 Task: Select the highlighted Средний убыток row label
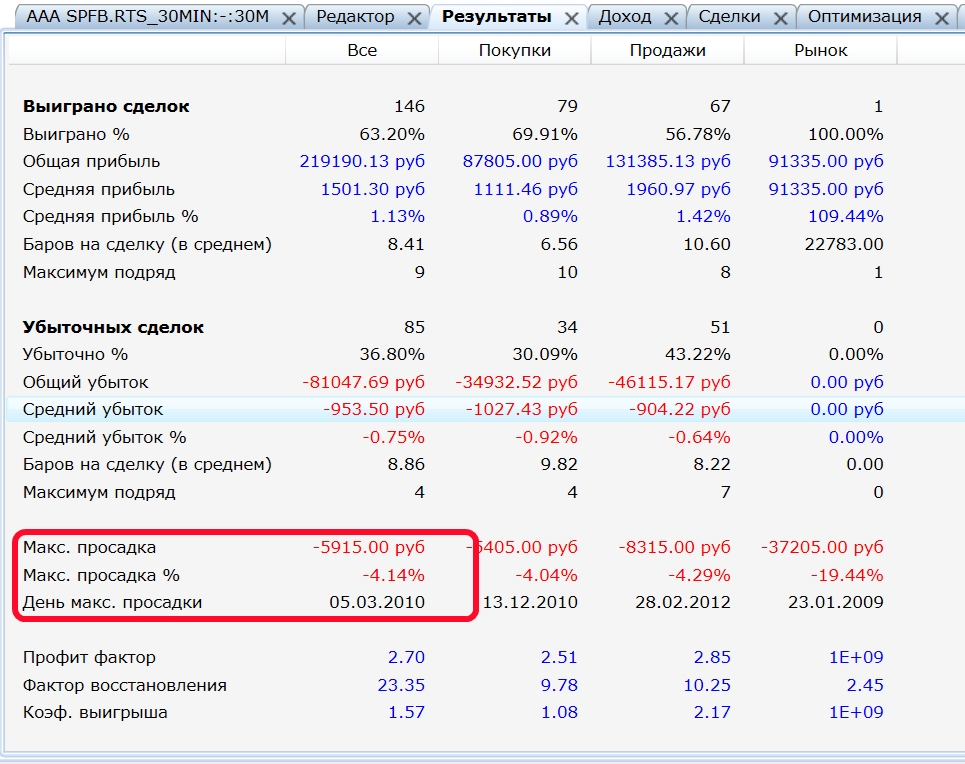point(93,409)
